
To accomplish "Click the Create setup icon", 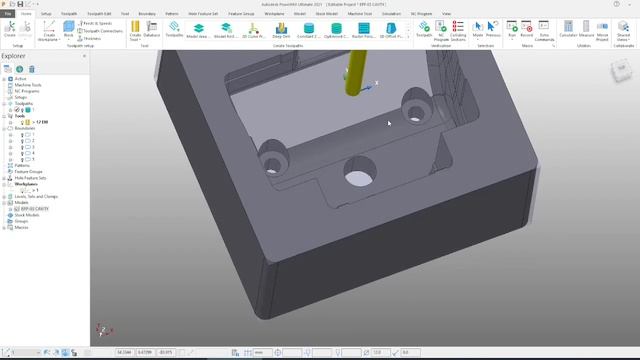I will [9, 29].
